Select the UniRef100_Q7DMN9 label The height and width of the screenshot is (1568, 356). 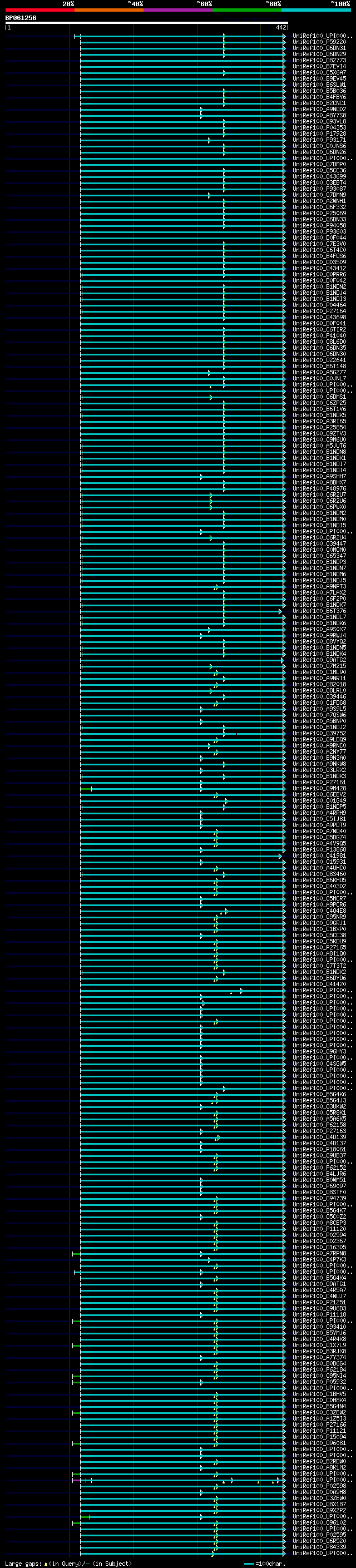319,195
